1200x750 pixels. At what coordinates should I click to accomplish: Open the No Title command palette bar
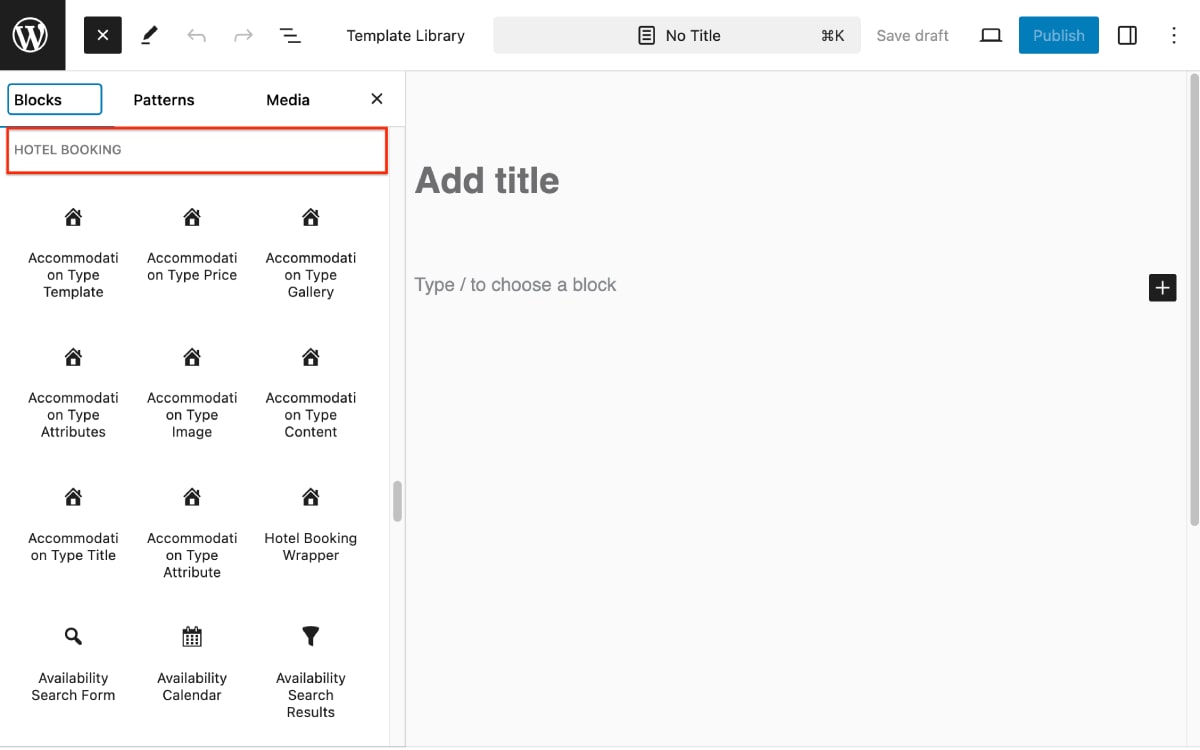pos(677,36)
